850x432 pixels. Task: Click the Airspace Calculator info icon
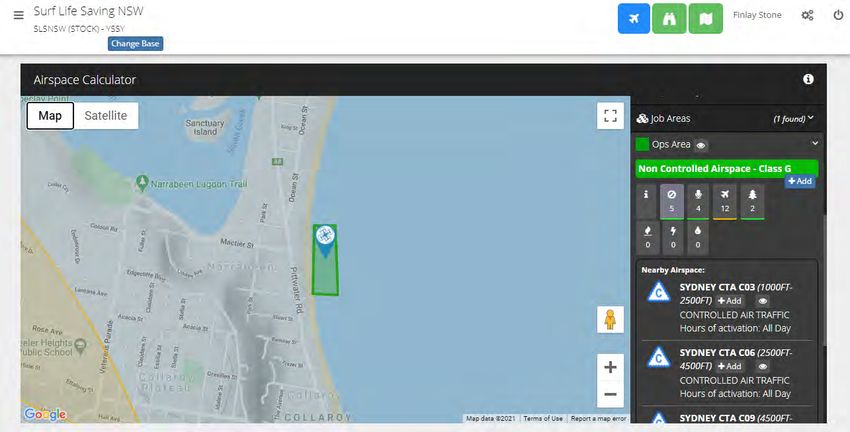click(x=808, y=79)
